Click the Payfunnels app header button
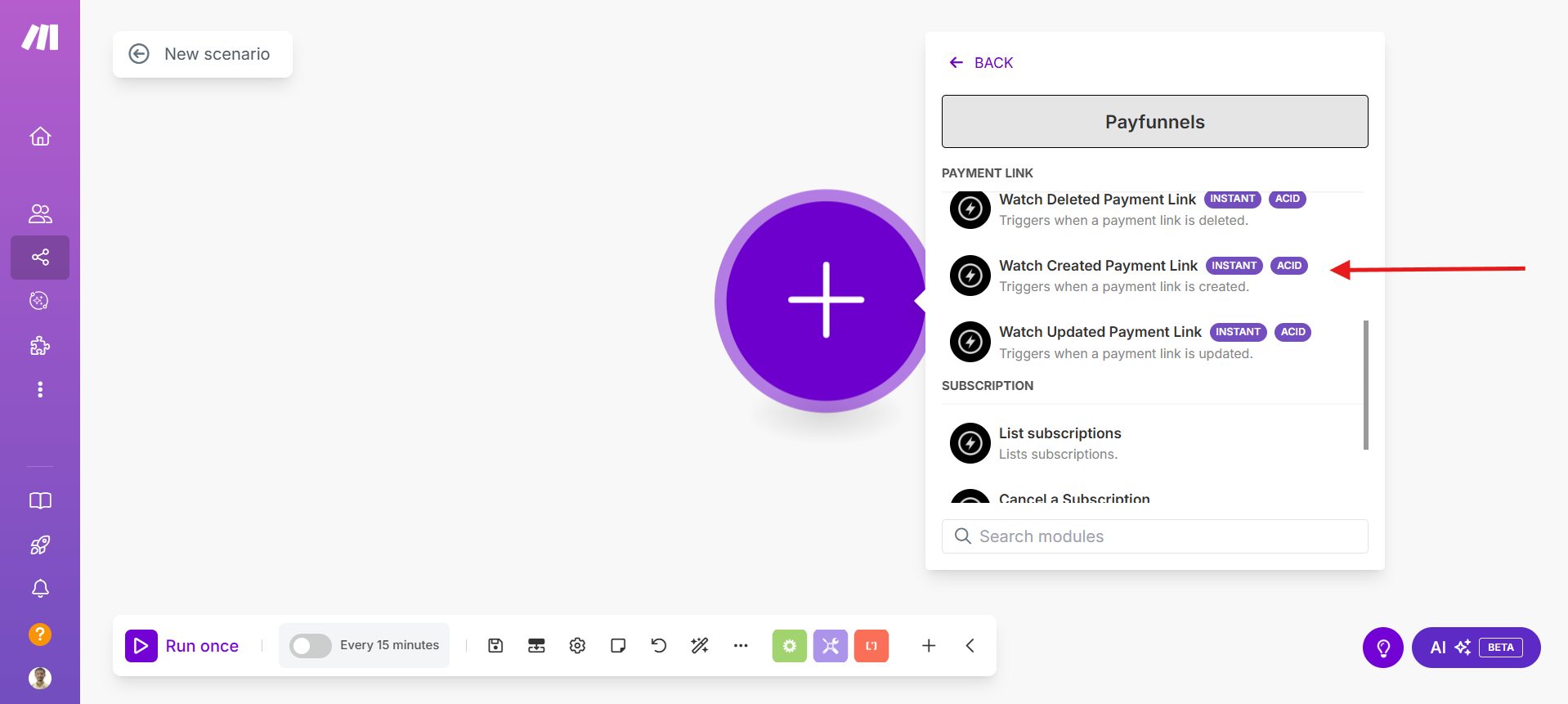This screenshot has height=704, width=1568. [1154, 122]
